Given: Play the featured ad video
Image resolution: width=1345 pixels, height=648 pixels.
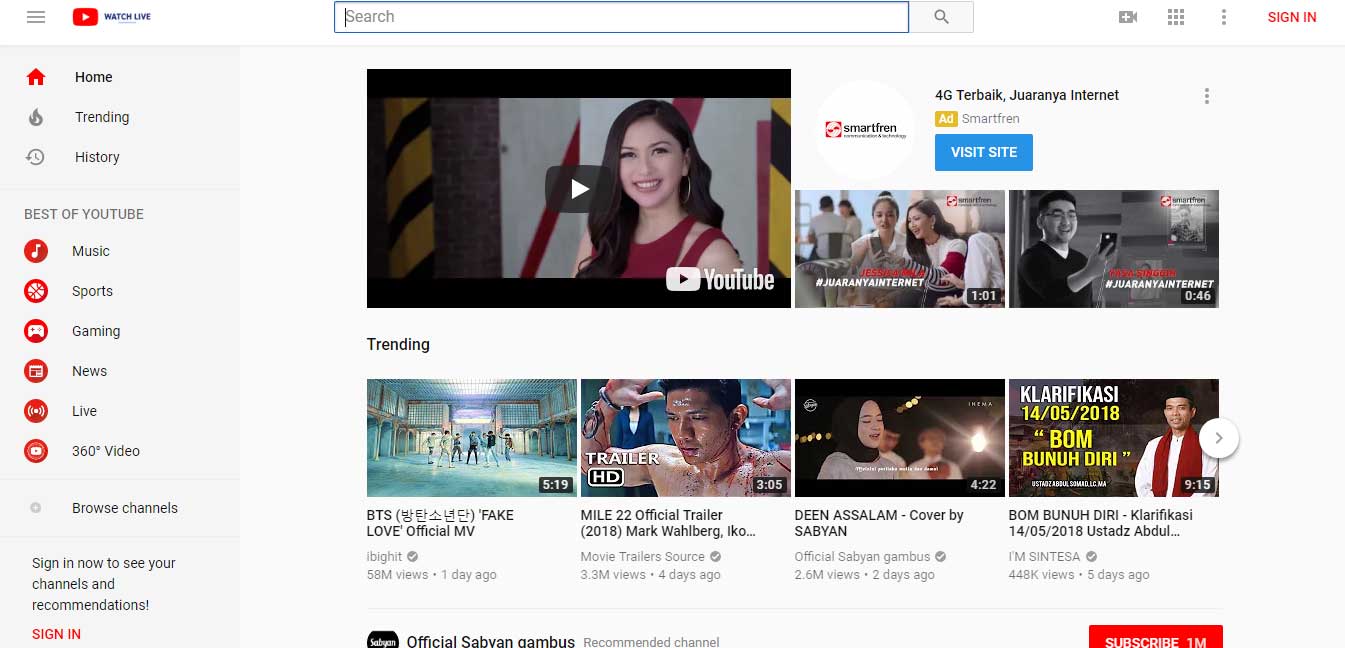Looking at the screenshot, I should (x=579, y=188).
